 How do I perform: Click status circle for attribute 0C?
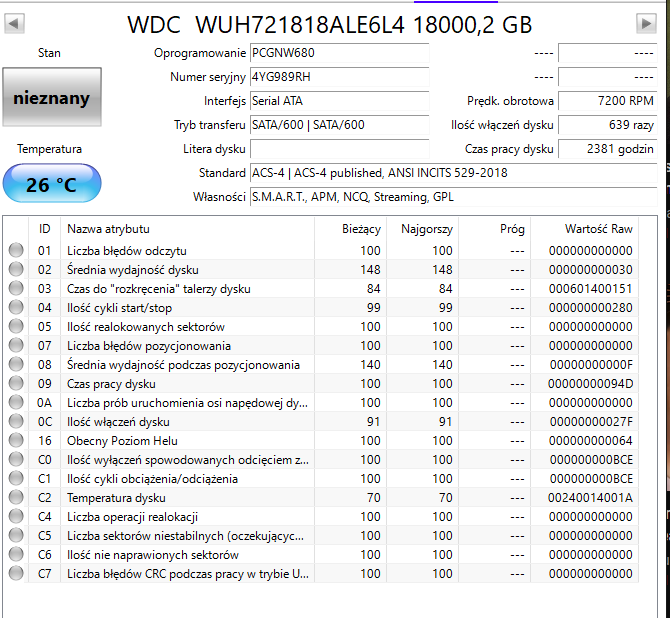(16, 421)
